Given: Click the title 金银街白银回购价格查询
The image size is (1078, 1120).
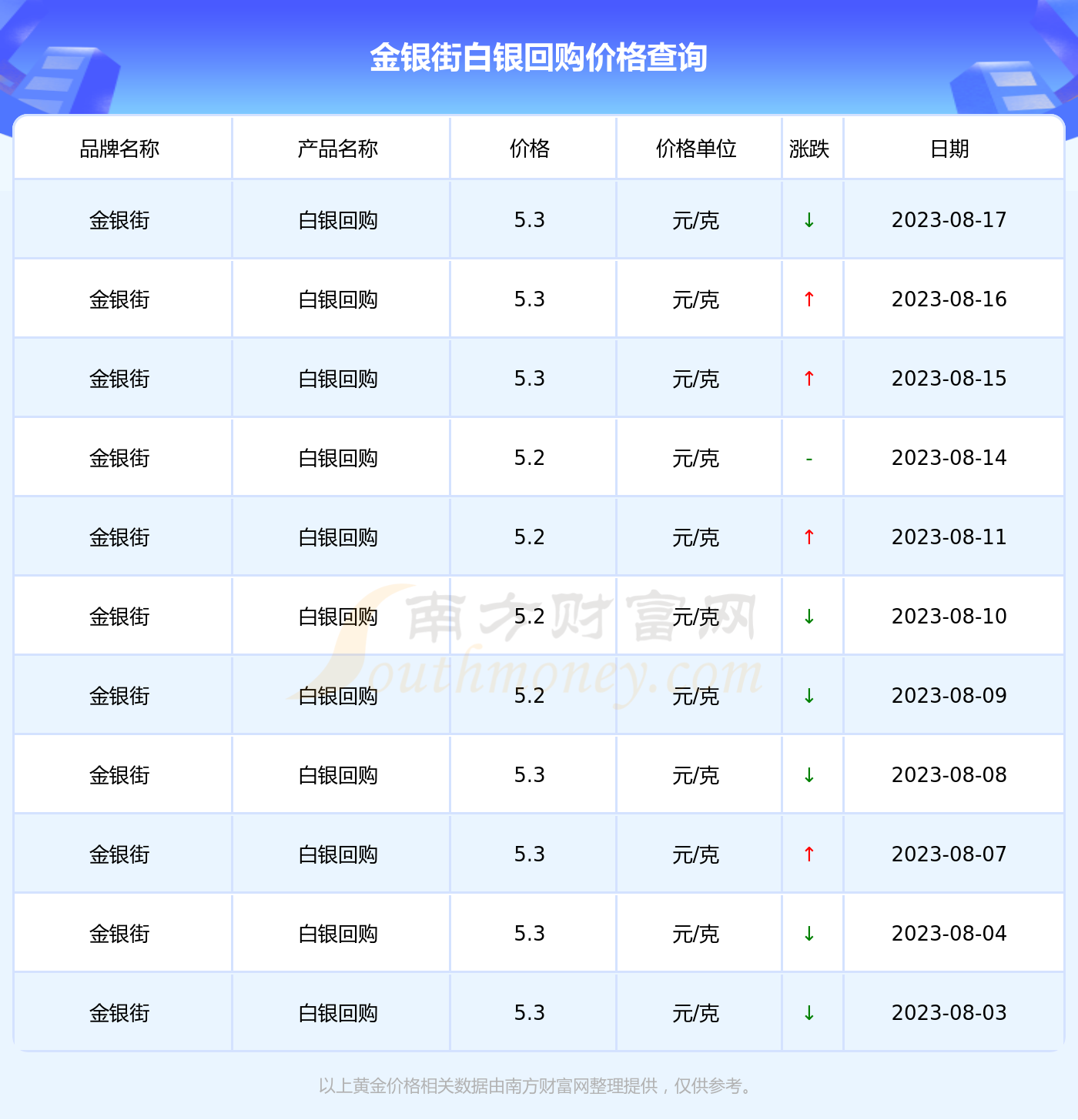Looking at the screenshot, I should coord(538,58).
